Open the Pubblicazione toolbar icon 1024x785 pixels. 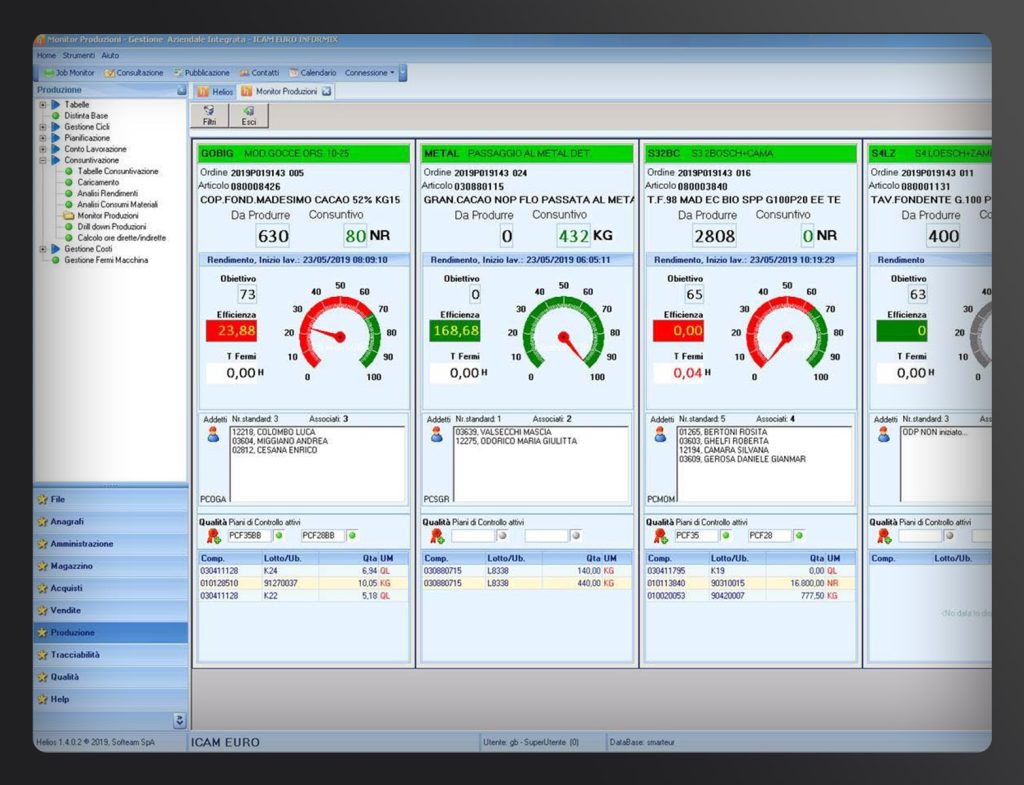click(178, 72)
